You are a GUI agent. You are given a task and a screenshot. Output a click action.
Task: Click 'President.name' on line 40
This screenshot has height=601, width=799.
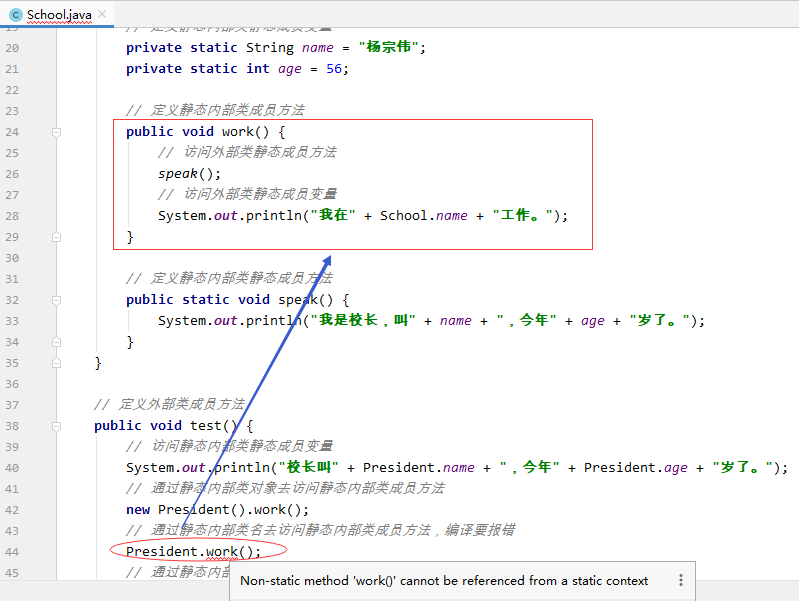pos(418,467)
